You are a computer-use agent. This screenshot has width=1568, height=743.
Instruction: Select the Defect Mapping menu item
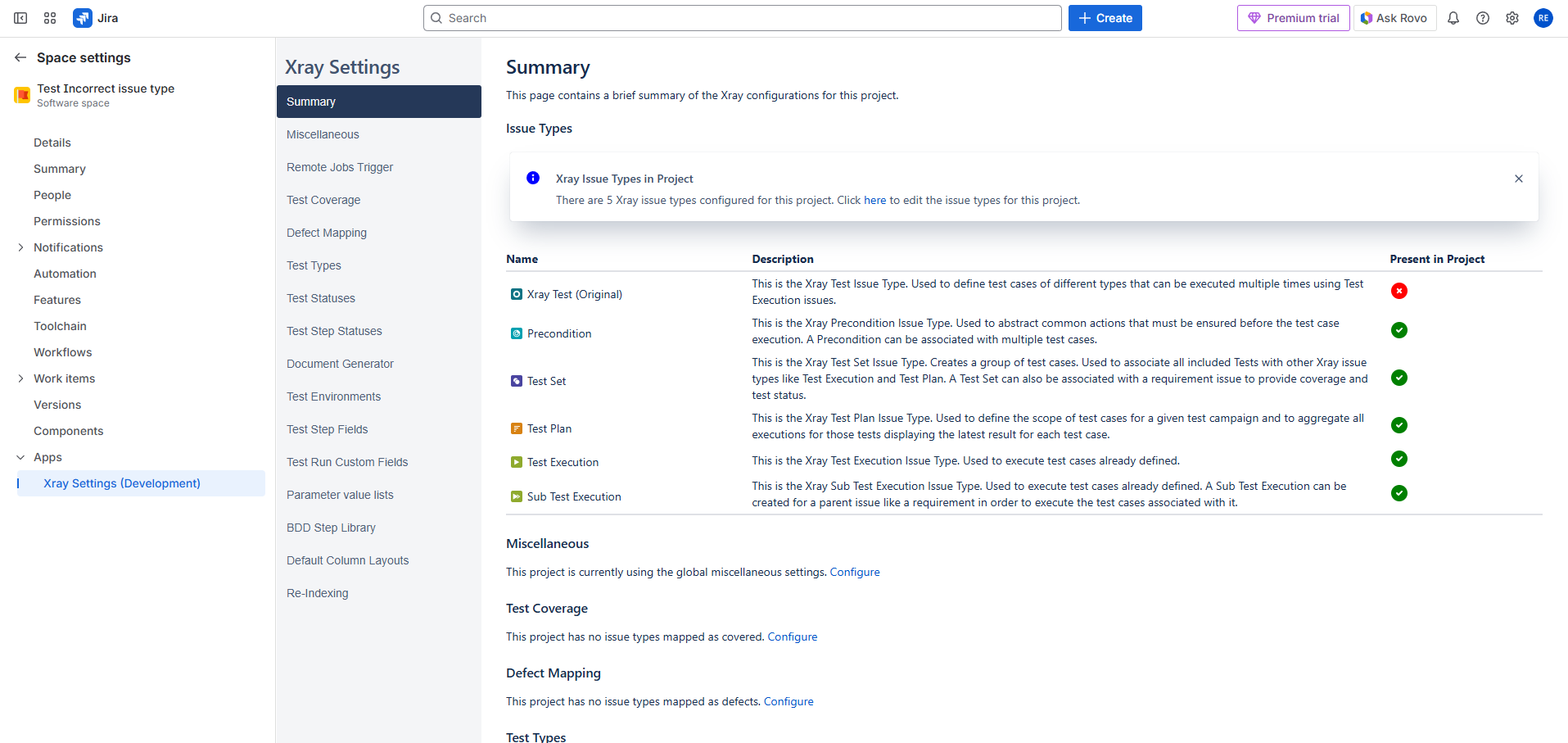coord(327,233)
